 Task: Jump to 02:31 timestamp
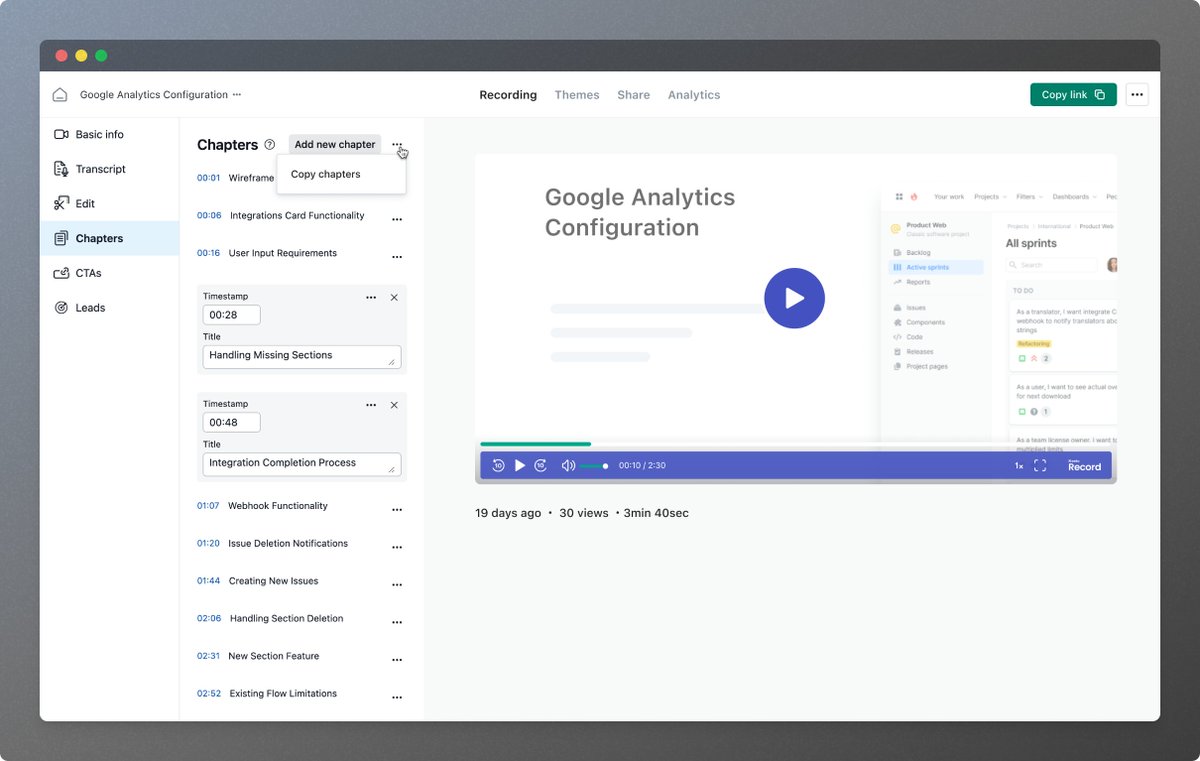208,656
